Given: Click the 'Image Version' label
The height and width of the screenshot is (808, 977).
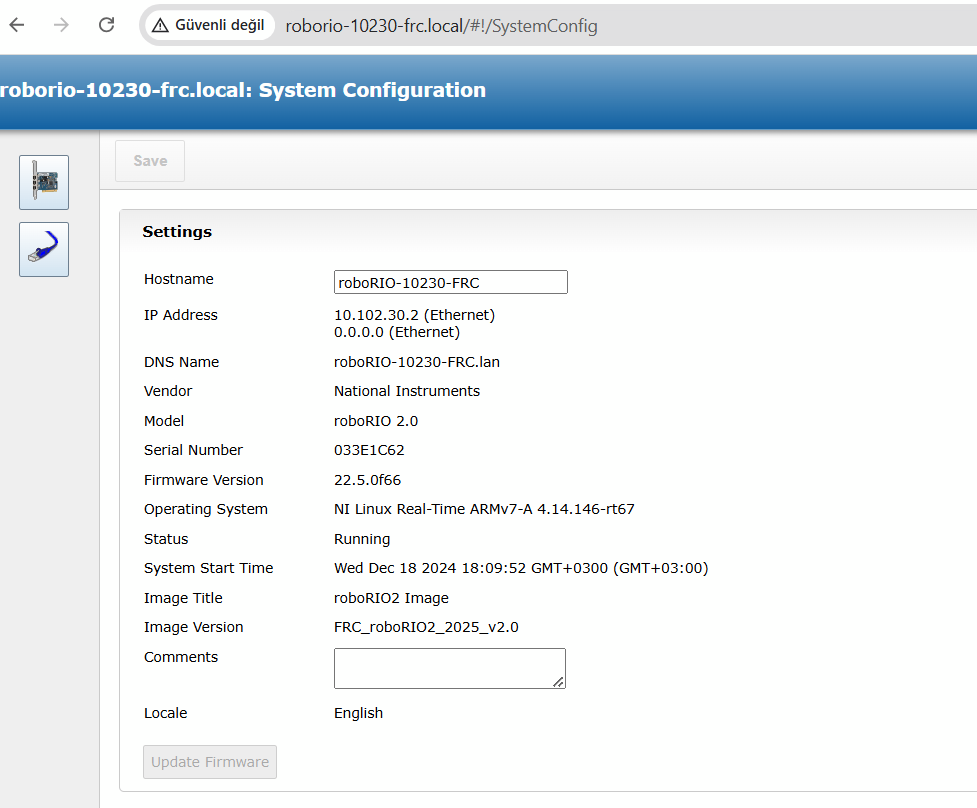Looking at the screenshot, I should pos(194,627).
